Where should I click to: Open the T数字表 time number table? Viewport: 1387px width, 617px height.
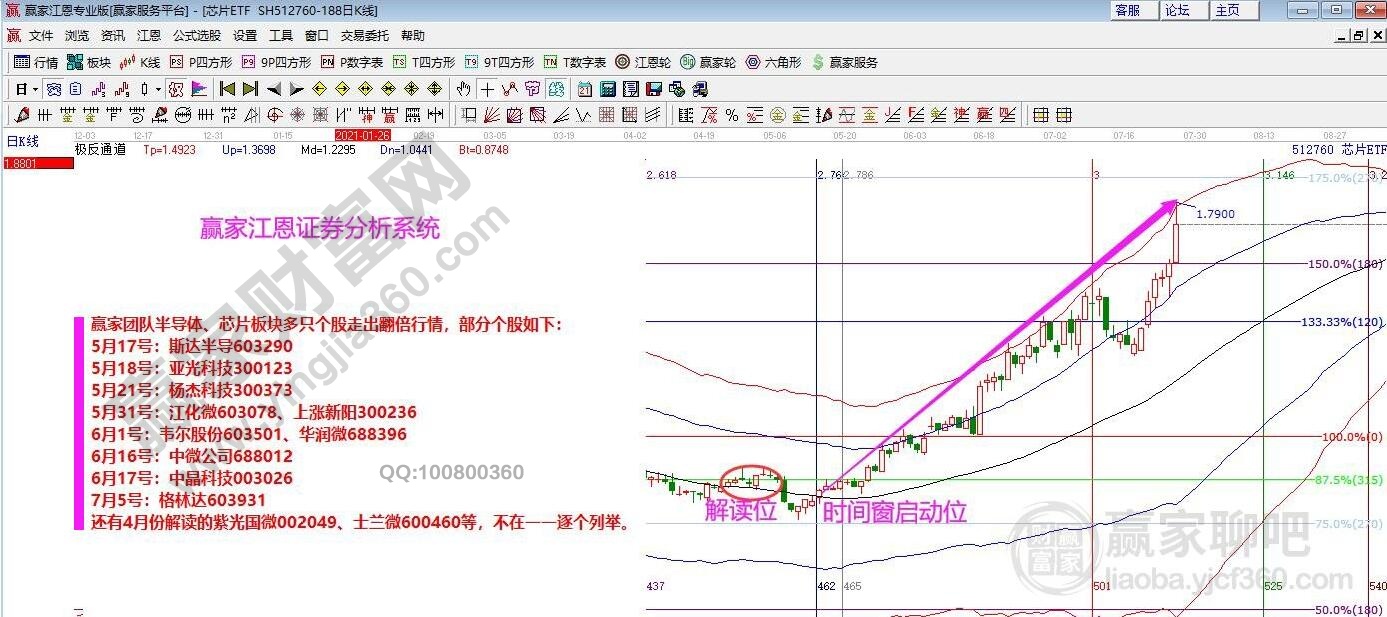(575, 62)
